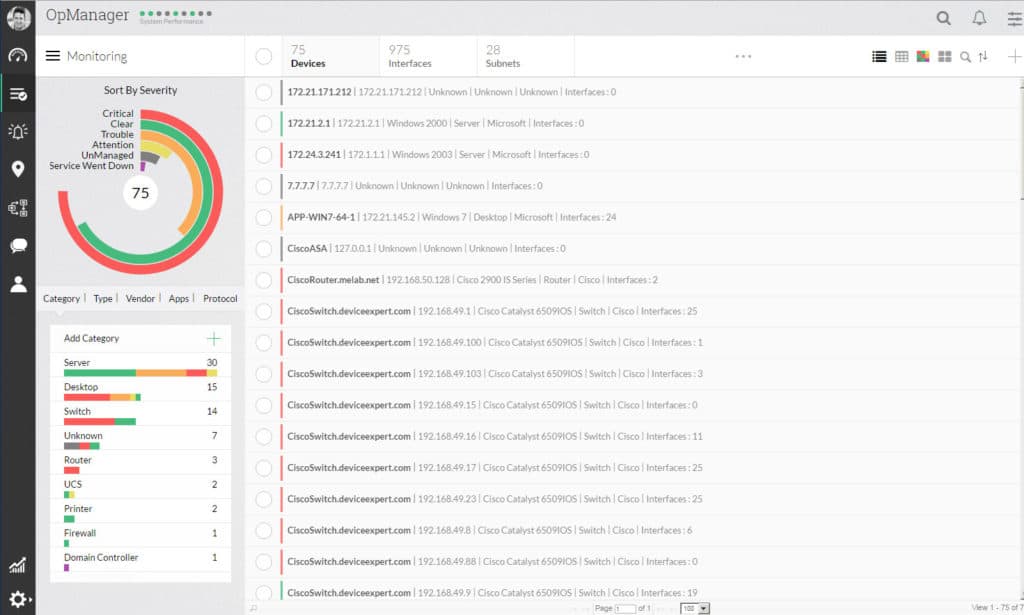Open the network topology icon in sidebar
Image resolution: width=1024 pixels, height=615 pixels.
coord(18,208)
